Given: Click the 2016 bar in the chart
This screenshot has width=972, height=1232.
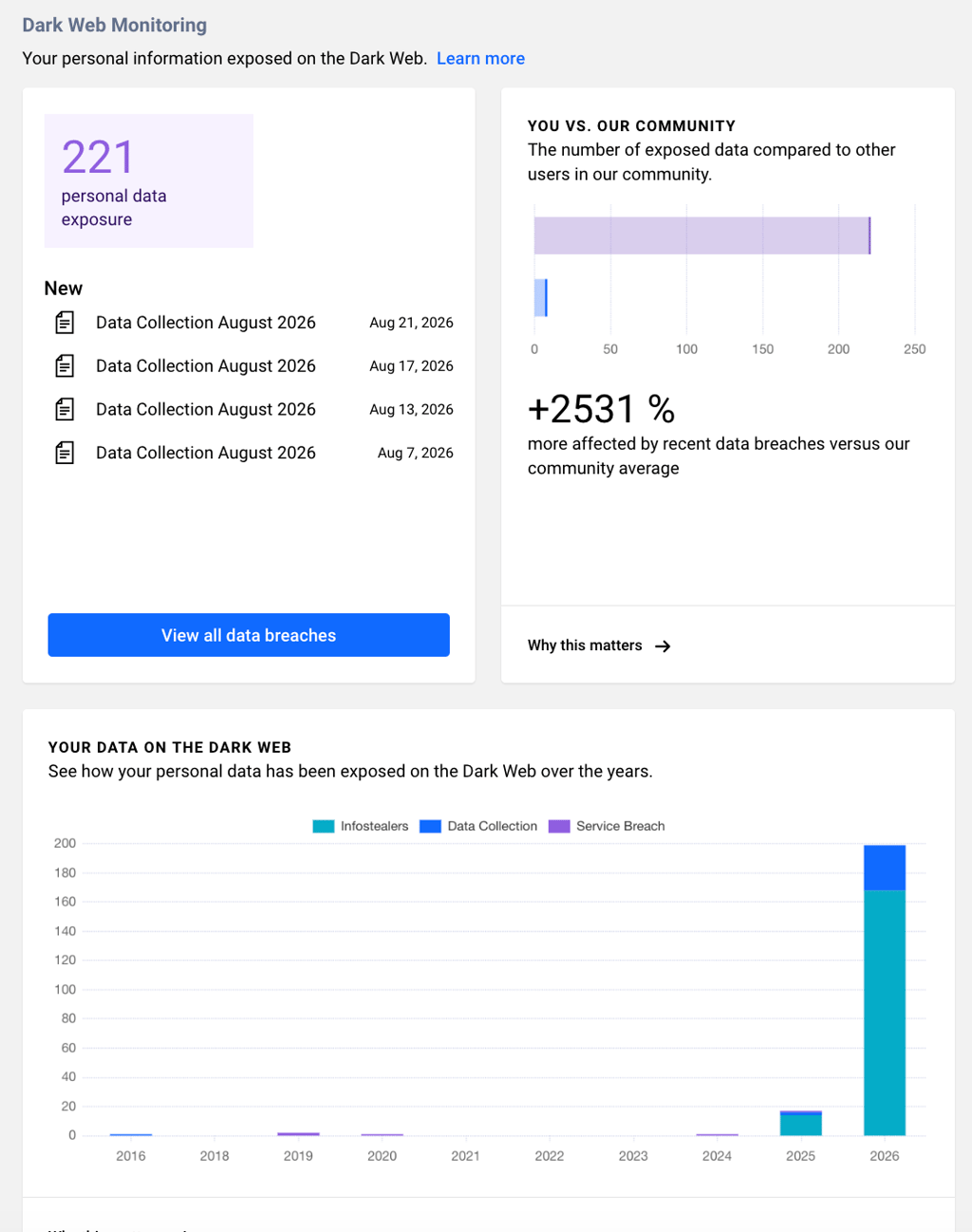Looking at the screenshot, I should coord(131,1135).
